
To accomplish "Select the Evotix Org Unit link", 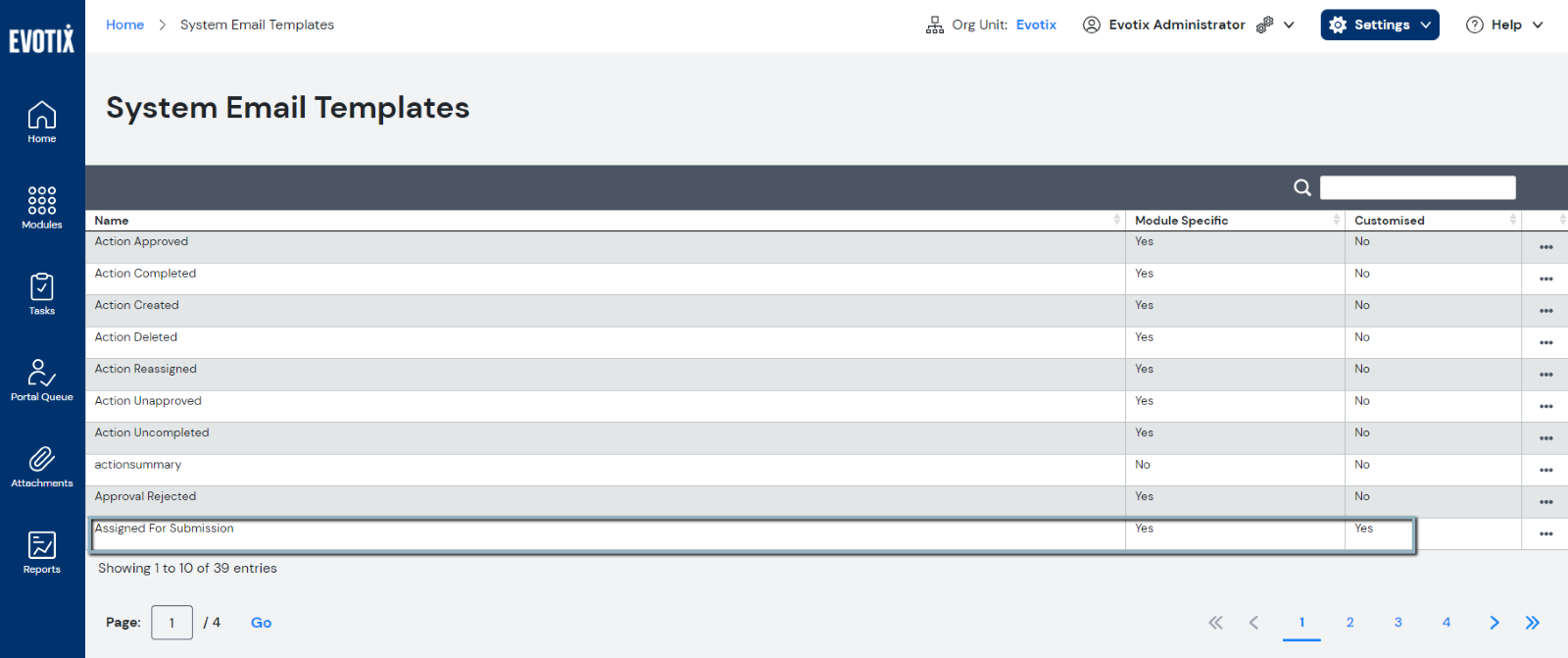I will 1036,25.
